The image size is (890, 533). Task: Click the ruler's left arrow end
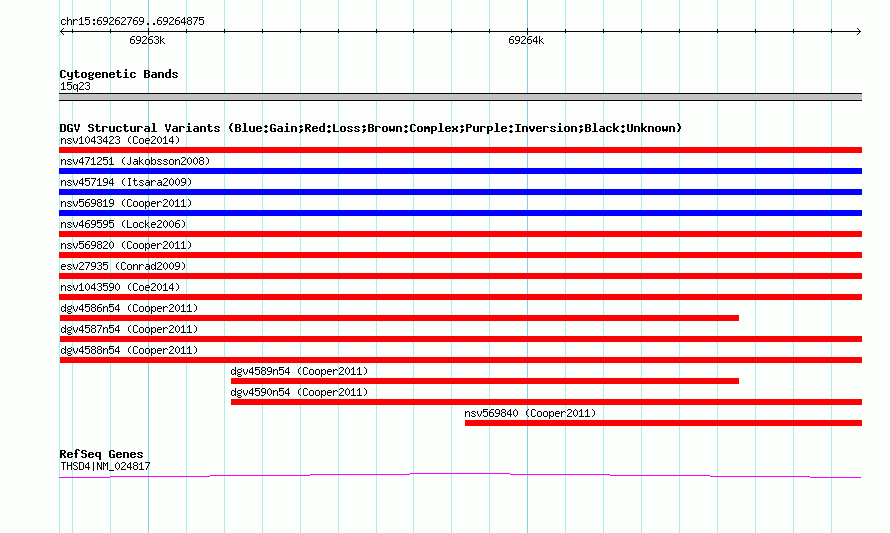click(62, 32)
